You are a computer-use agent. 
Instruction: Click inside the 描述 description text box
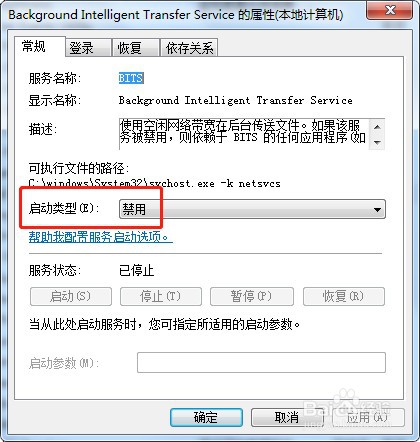coord(244,134)
